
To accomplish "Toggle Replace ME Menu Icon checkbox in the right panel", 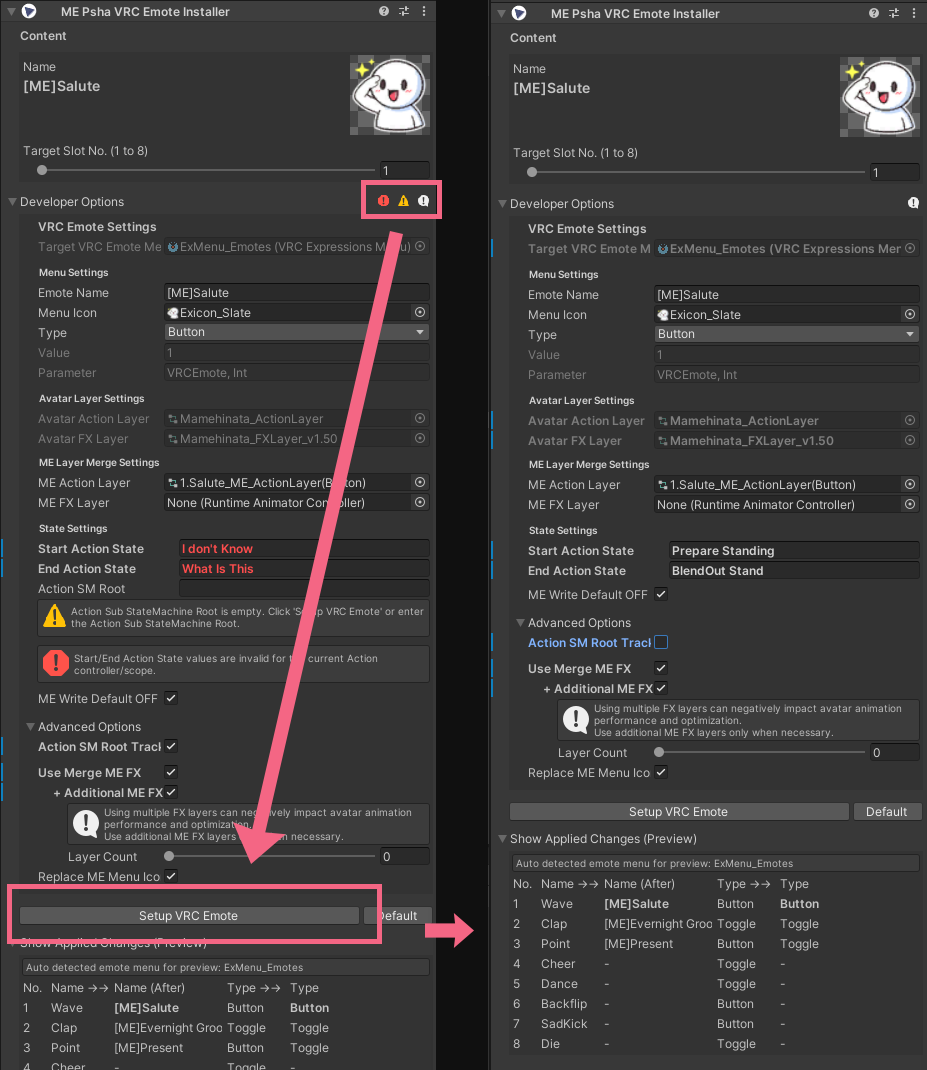I will click(661, 773).
